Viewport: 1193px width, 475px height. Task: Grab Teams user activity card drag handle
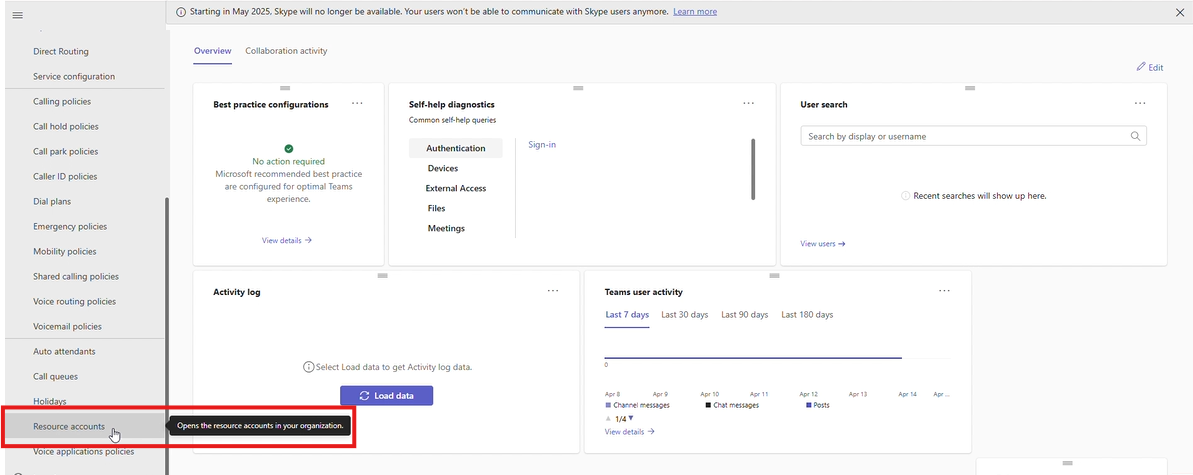click(x=775, y=275)
